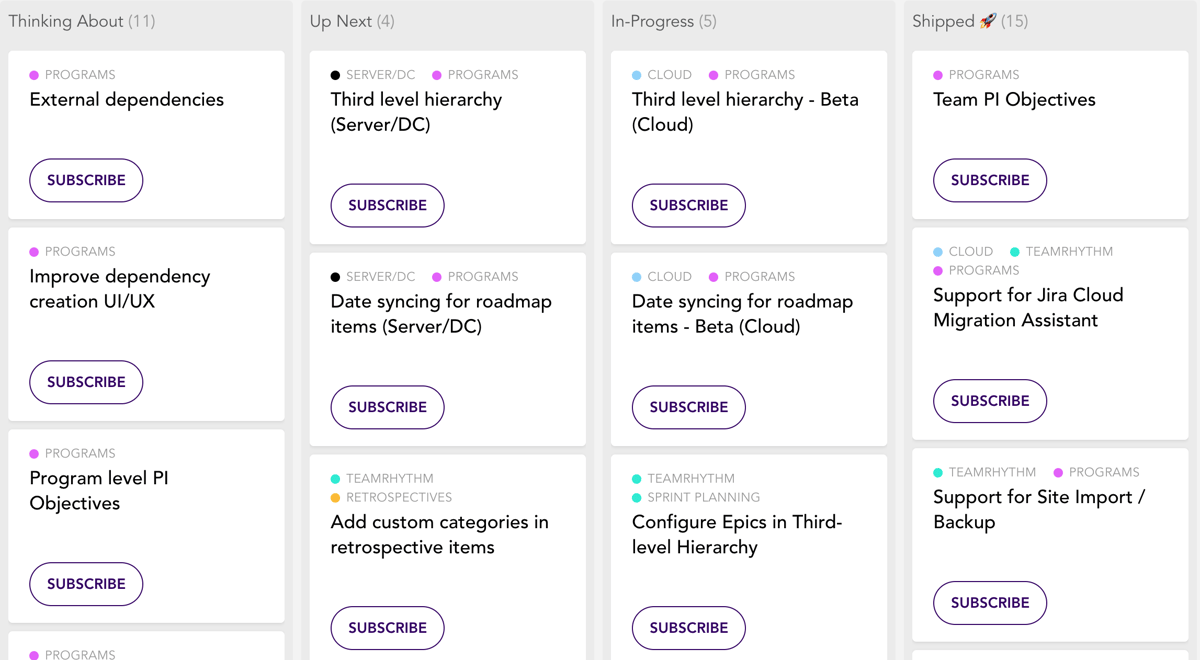Click SERVER/DC tag on Third level hierarchy card

pyautogui.click(x=373, y=75)
